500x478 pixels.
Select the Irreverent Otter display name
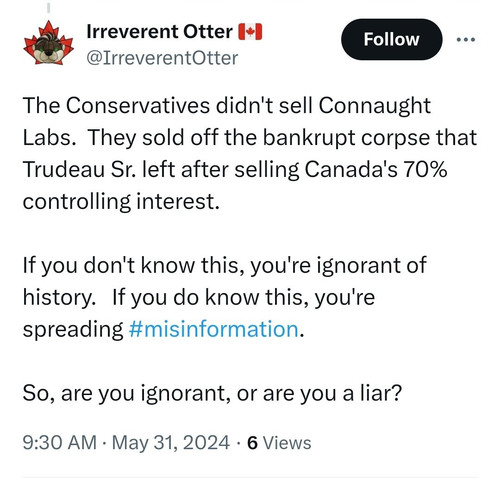click(159, 32)
